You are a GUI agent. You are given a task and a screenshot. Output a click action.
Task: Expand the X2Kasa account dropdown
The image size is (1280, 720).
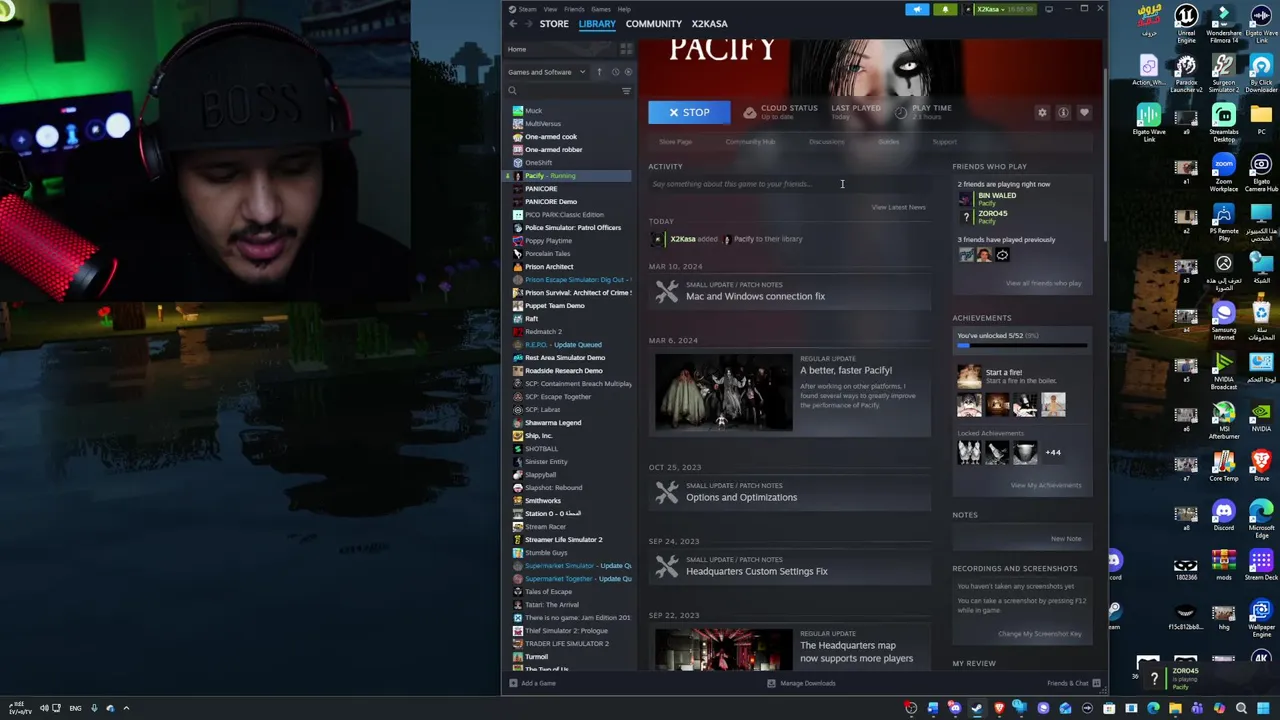[1005, 9]
